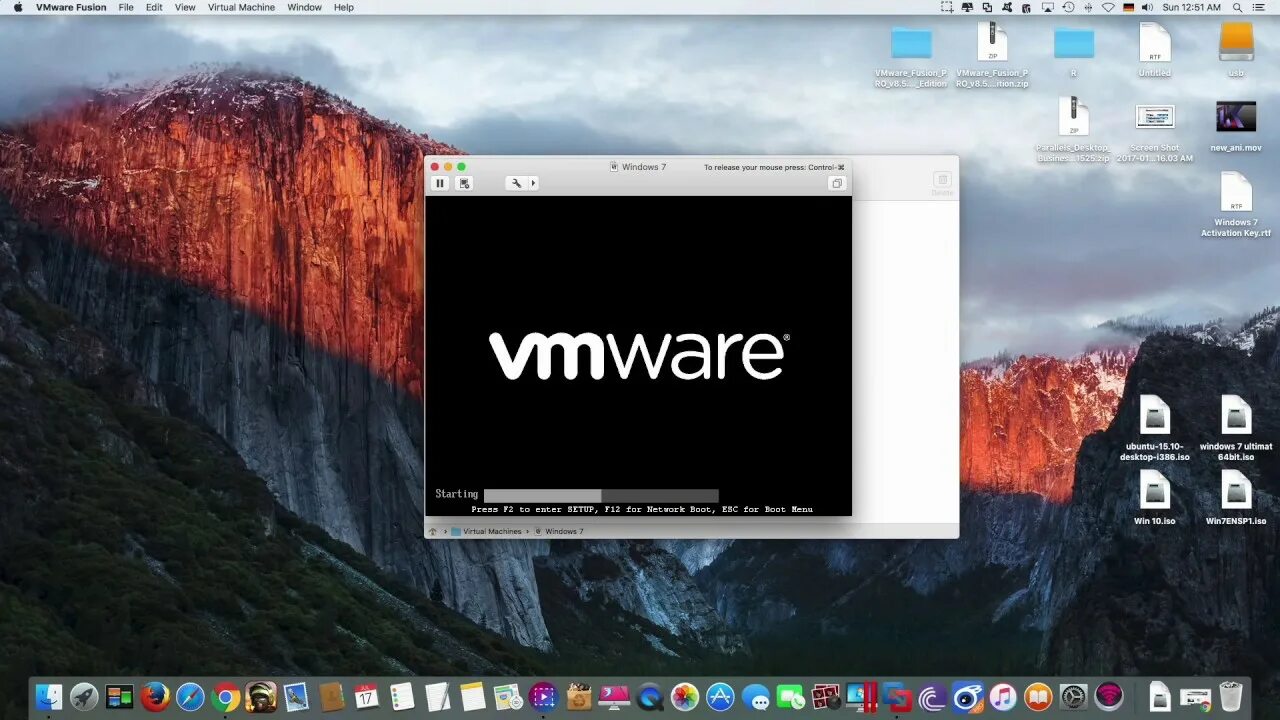Open the Window menu in menu bar
Screen dimensions: 1280x720
pos(304,7)
